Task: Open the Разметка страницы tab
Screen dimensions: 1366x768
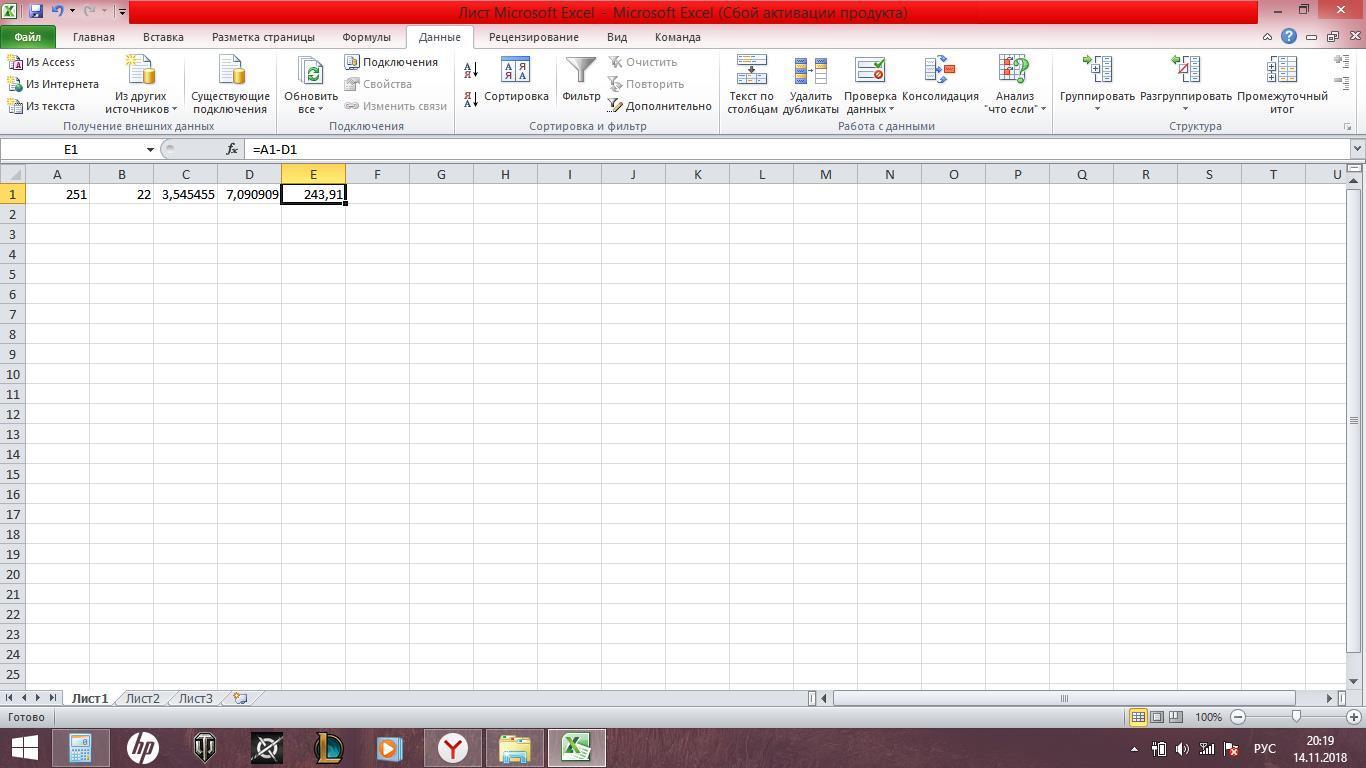Action: click(x=263, y=37)
